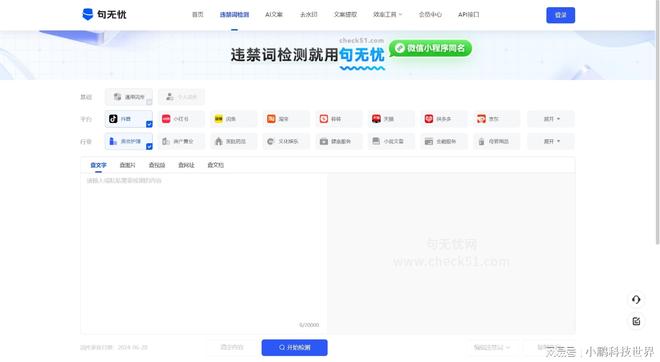
Task: Open 文案提取 navigation item
Action: (x=345, y=14)
